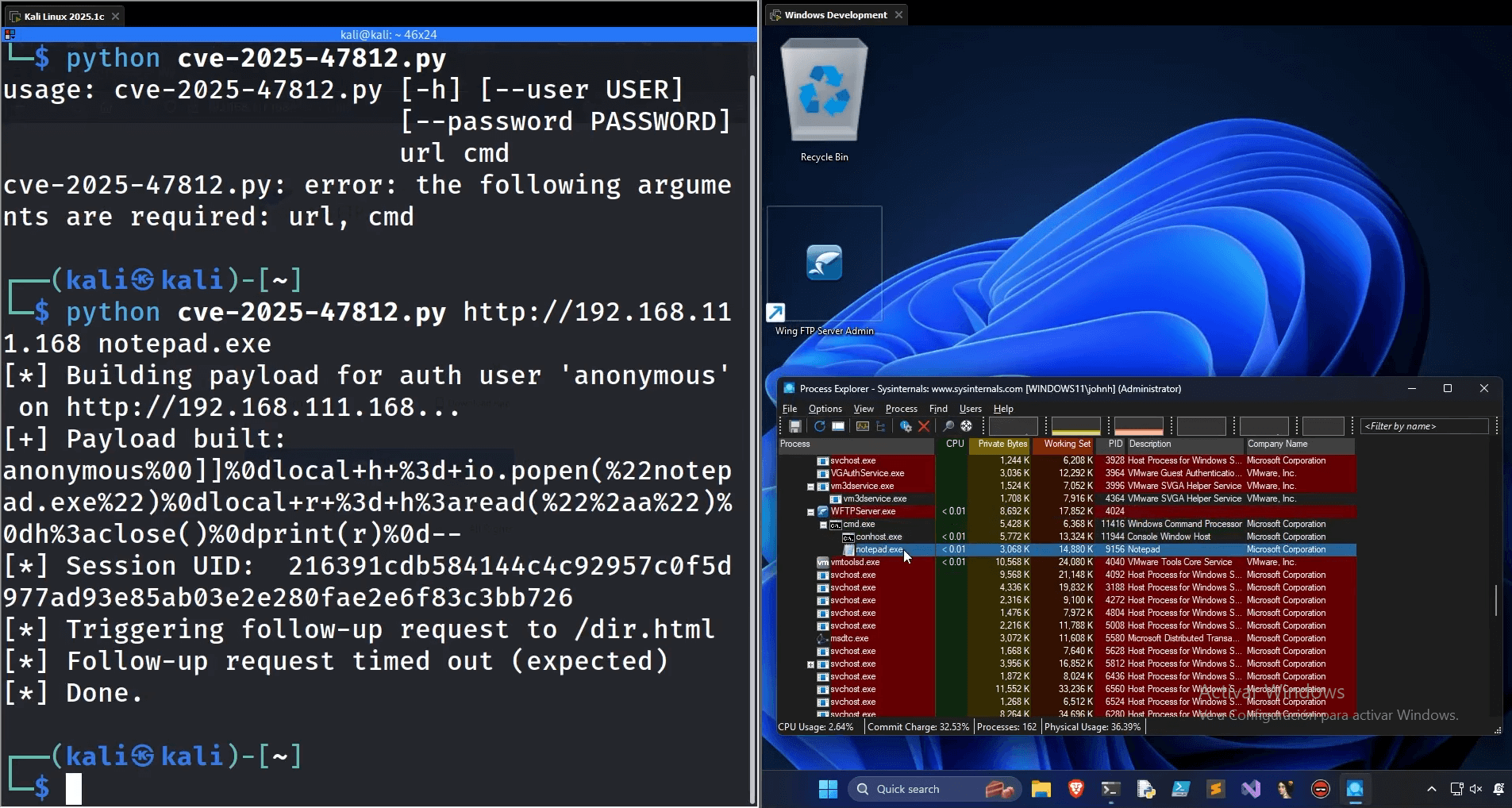Click the crosshair Find Window's Process icon

967,426
